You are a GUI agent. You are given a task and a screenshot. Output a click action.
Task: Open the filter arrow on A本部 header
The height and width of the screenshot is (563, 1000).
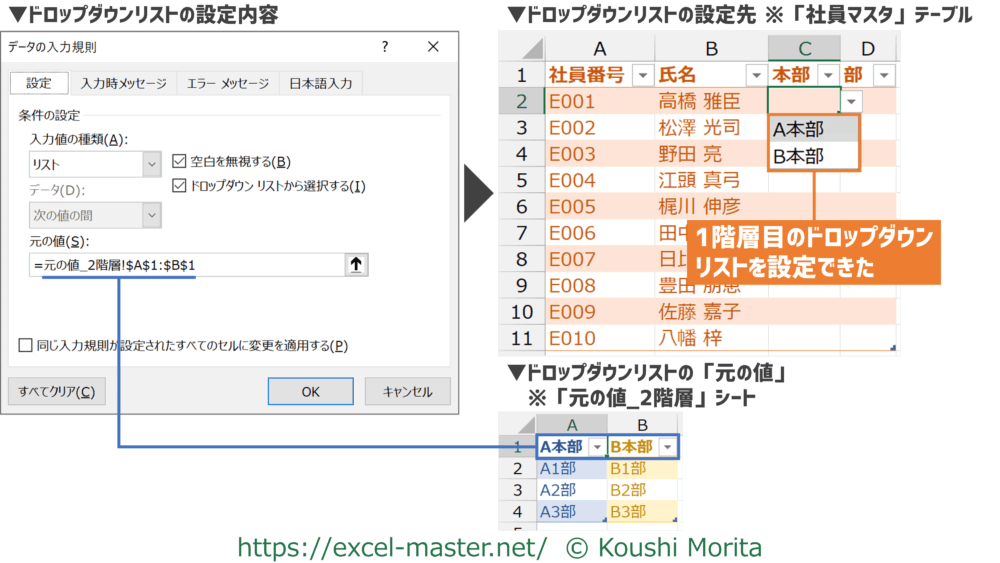(x=598, y=446)
